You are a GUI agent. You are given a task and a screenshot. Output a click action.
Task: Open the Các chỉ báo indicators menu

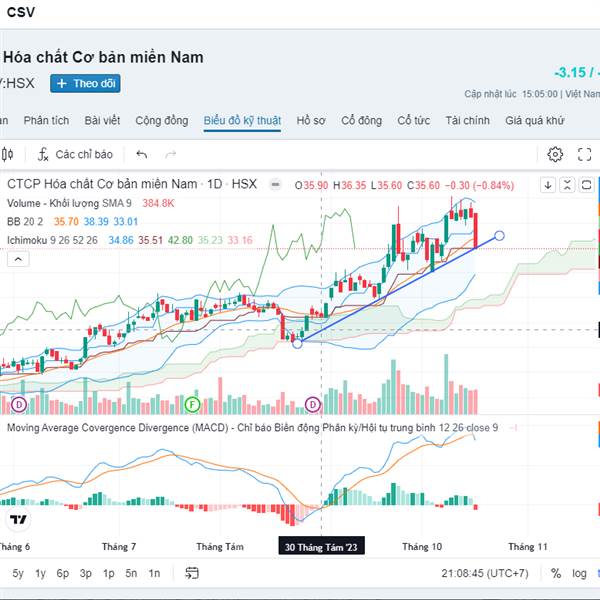pyautogui.click(x=75, y=155)
